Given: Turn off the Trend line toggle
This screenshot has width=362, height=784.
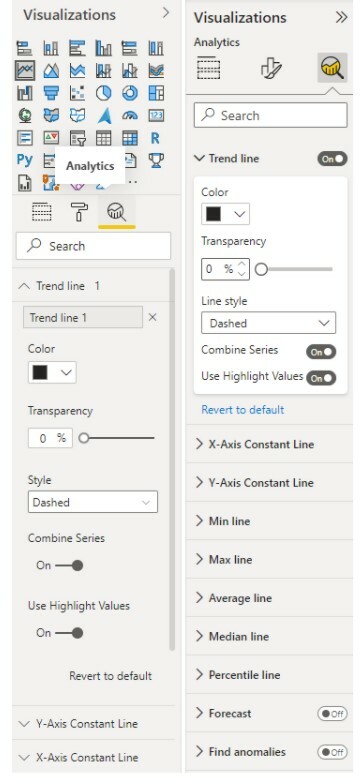Looking at the screenshot, I should tap(332, 159).
